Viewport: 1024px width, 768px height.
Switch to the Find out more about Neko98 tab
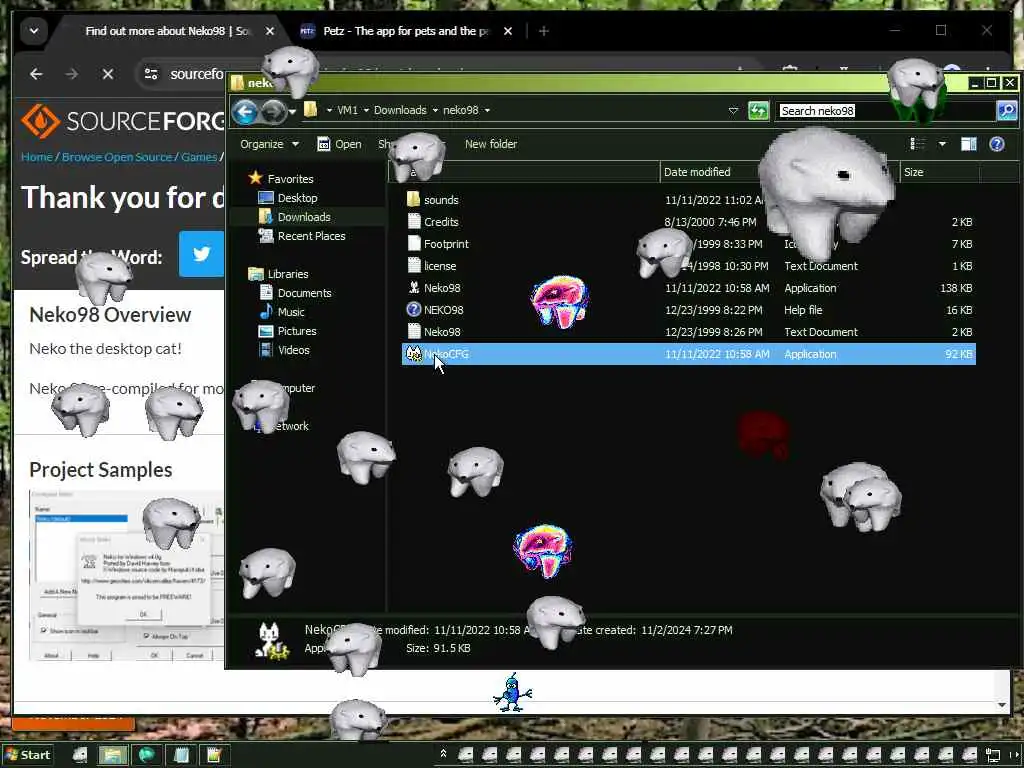167,31
